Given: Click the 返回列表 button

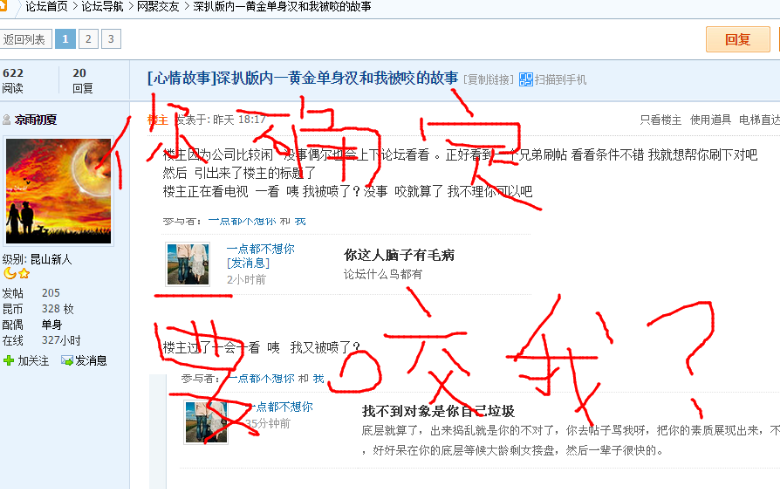Looking at the screenshot, I should point(24,39).
